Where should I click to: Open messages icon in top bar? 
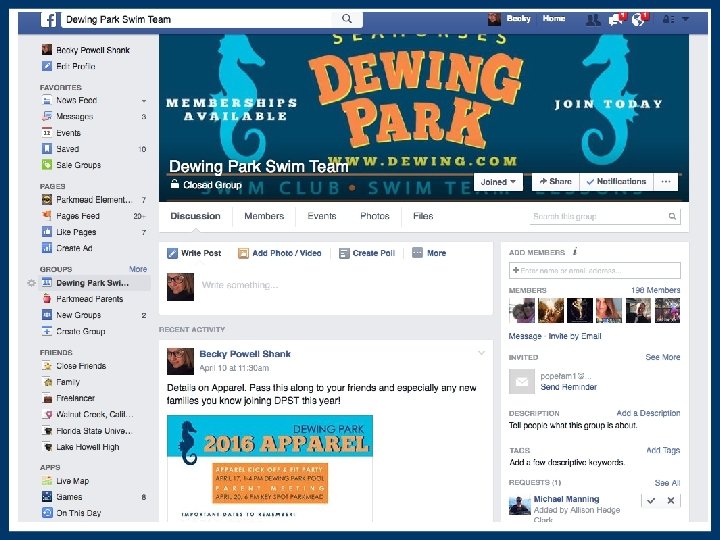point(616,20)
